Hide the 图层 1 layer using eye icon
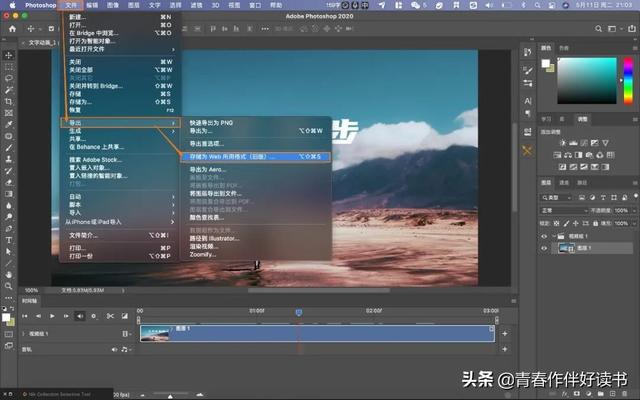Viewport: 640px width, 400px height. tap(544, 249)
